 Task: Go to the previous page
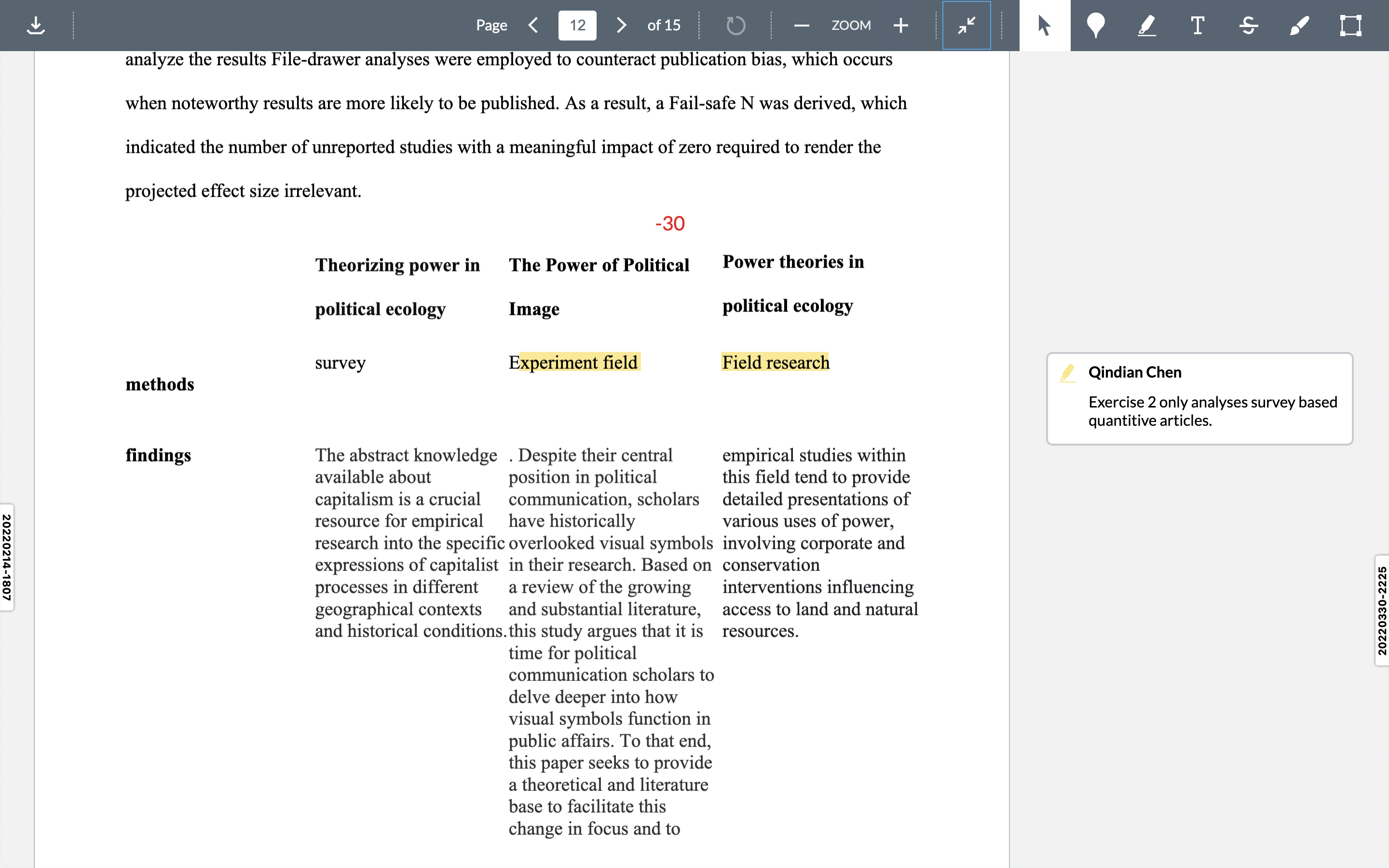[x=533, y=25]
